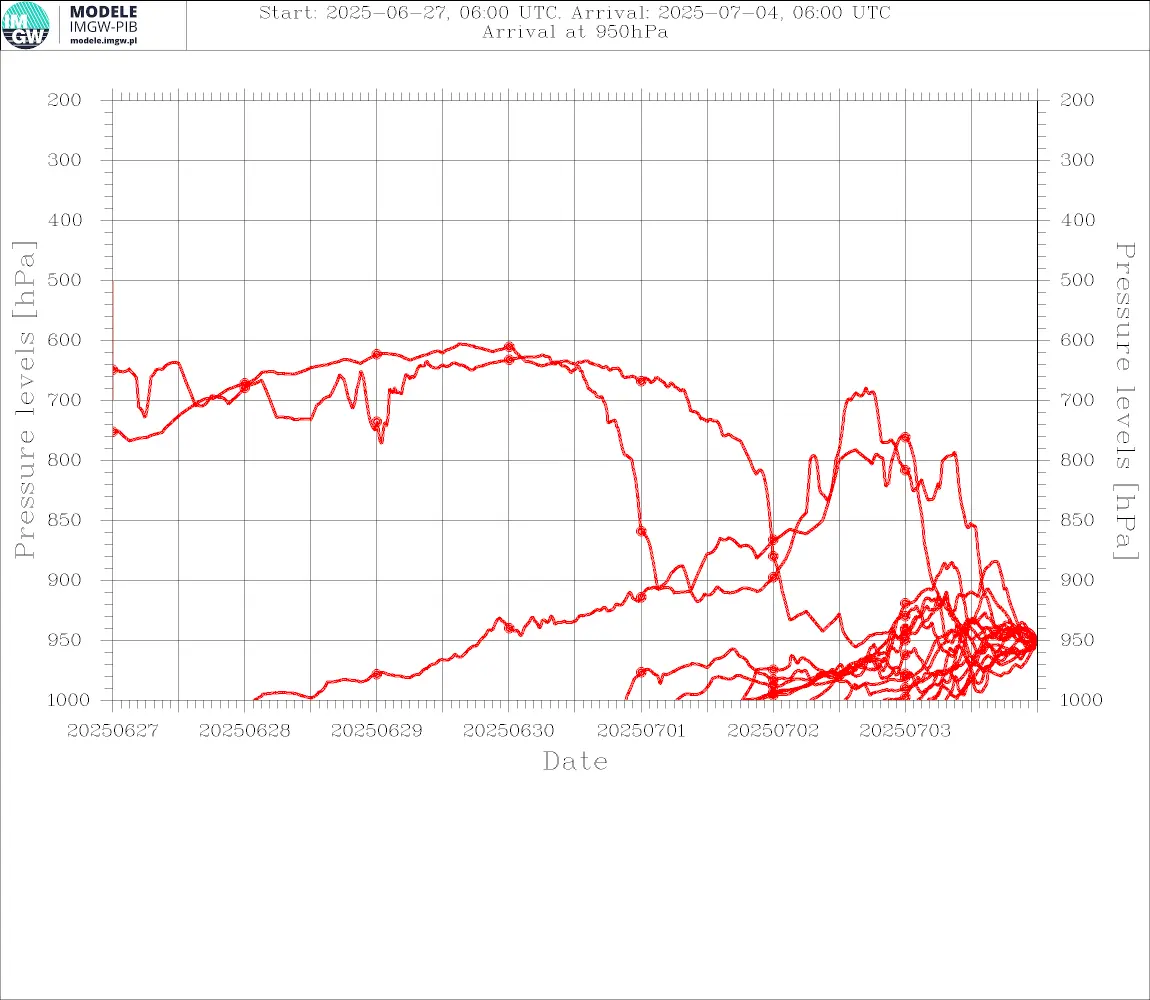1150x1000 pixels.
Task: Click the IMGW-PIB label
Action: (x=103, y=27)
